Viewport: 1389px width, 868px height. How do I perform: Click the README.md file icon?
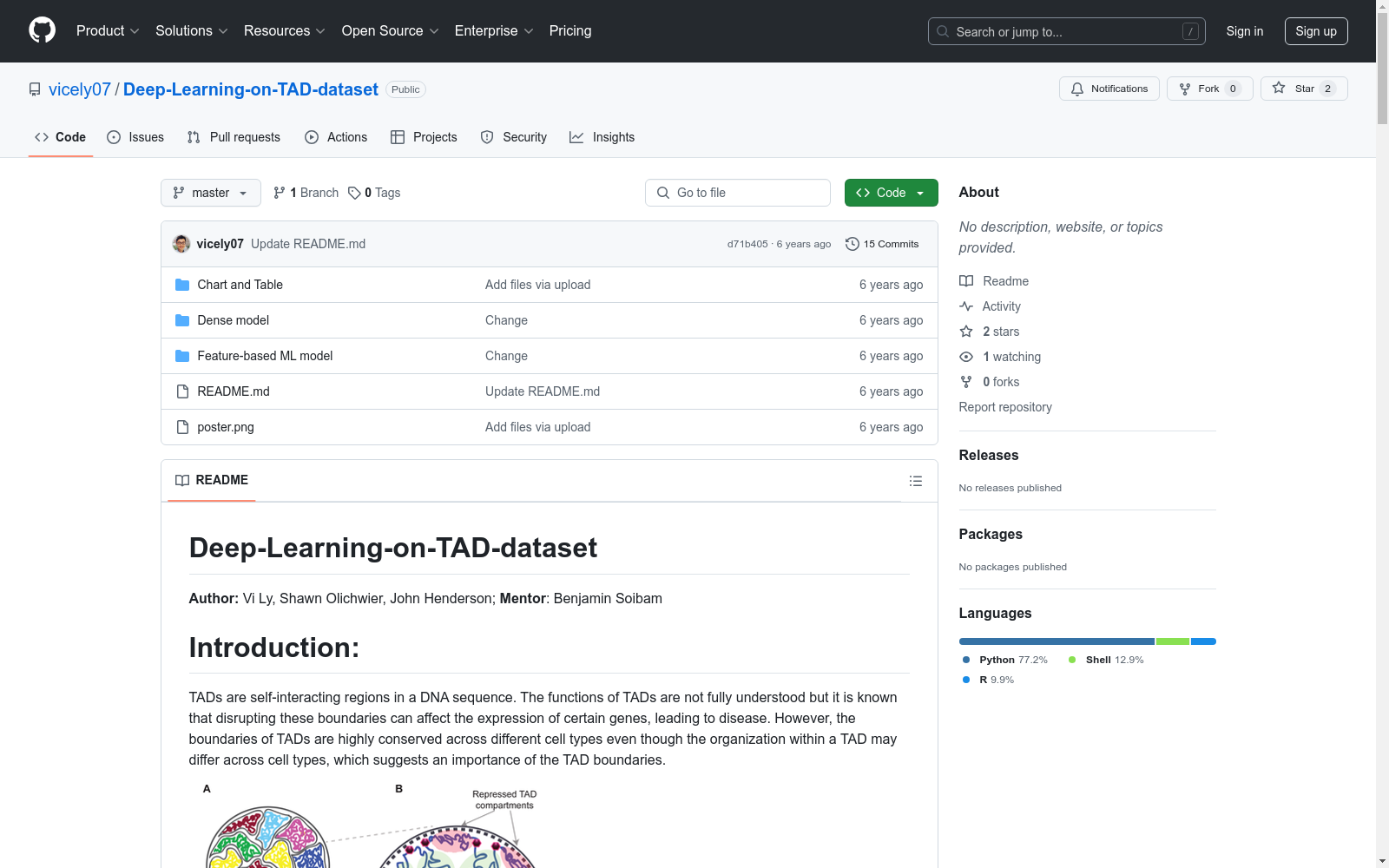pos(182,391)
